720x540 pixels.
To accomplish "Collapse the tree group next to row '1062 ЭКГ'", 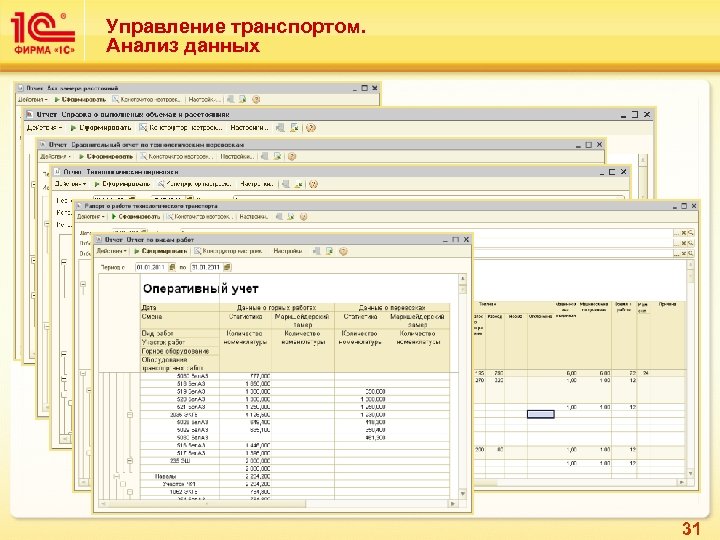I will (x=130, y=492).
